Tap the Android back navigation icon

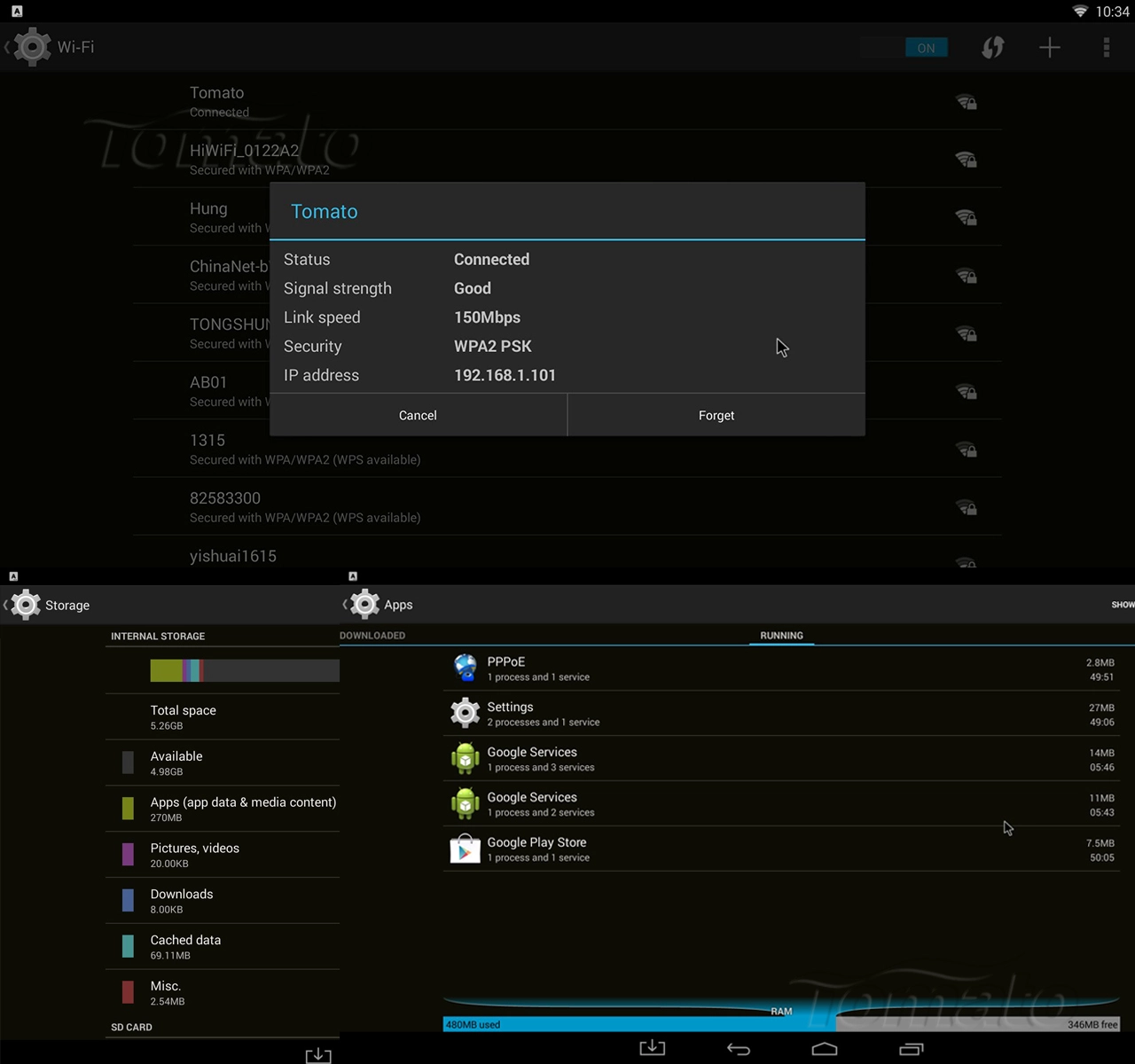[x=739, y=1049]
